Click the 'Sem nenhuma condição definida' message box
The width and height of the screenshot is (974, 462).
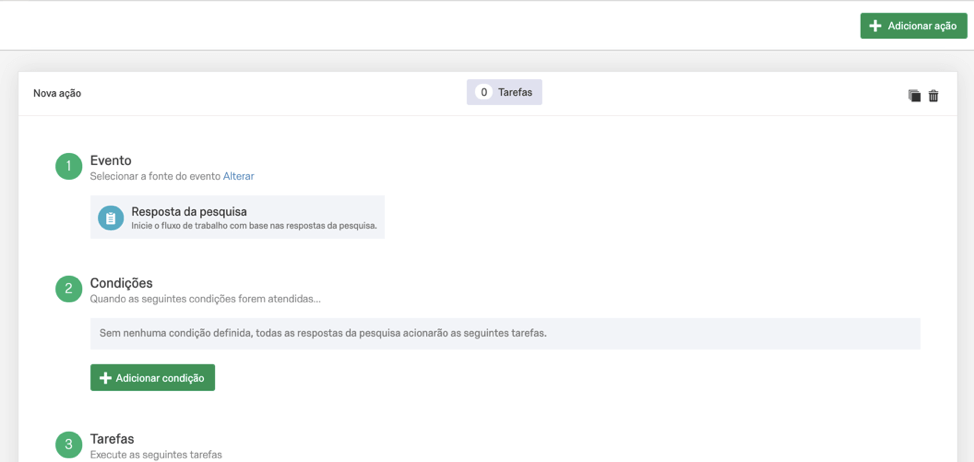505,333
